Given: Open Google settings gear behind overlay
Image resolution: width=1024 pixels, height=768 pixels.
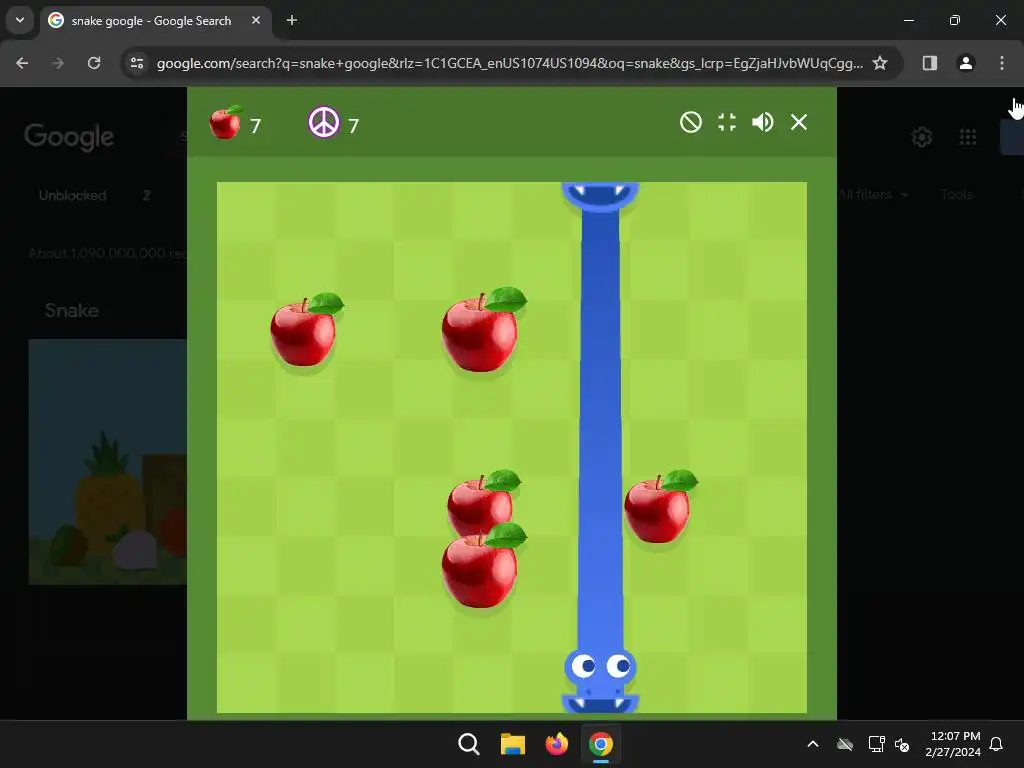Looking at the screenshot, I should coord(921,137).
